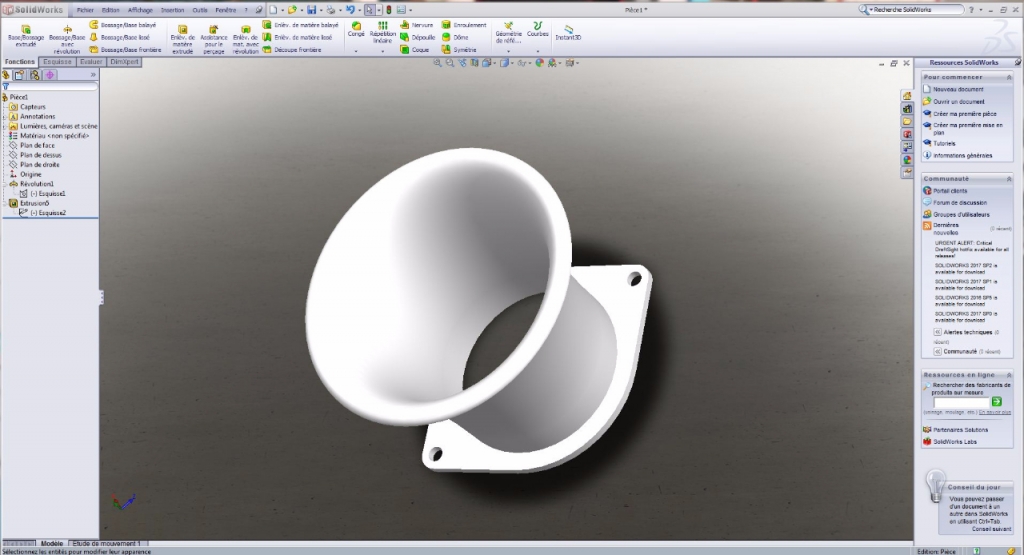Select the Enroulement wrap tool

click(464, 25)
